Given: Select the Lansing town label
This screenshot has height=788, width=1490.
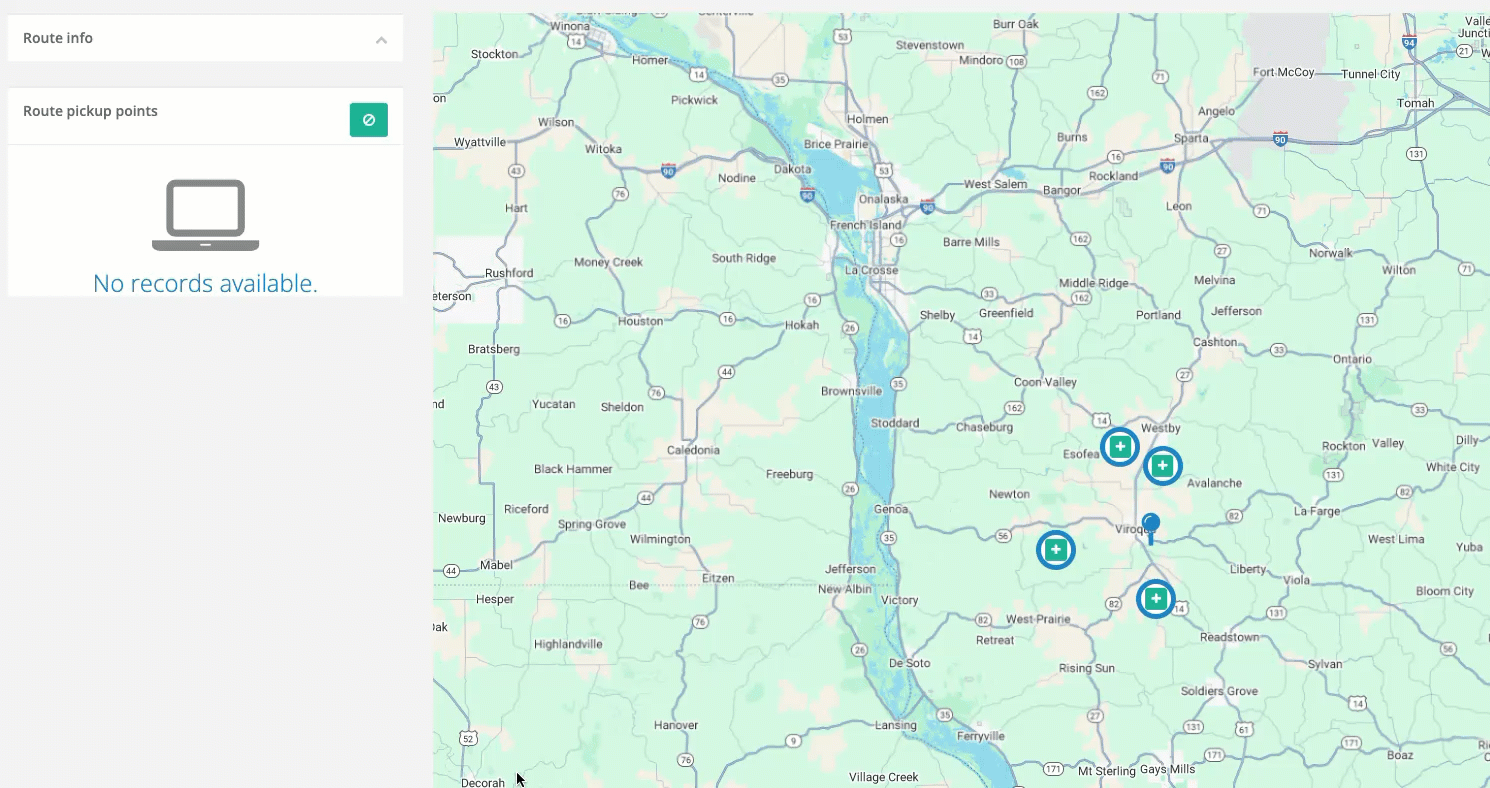Looking at the screenshot, I should click(895, 725).
